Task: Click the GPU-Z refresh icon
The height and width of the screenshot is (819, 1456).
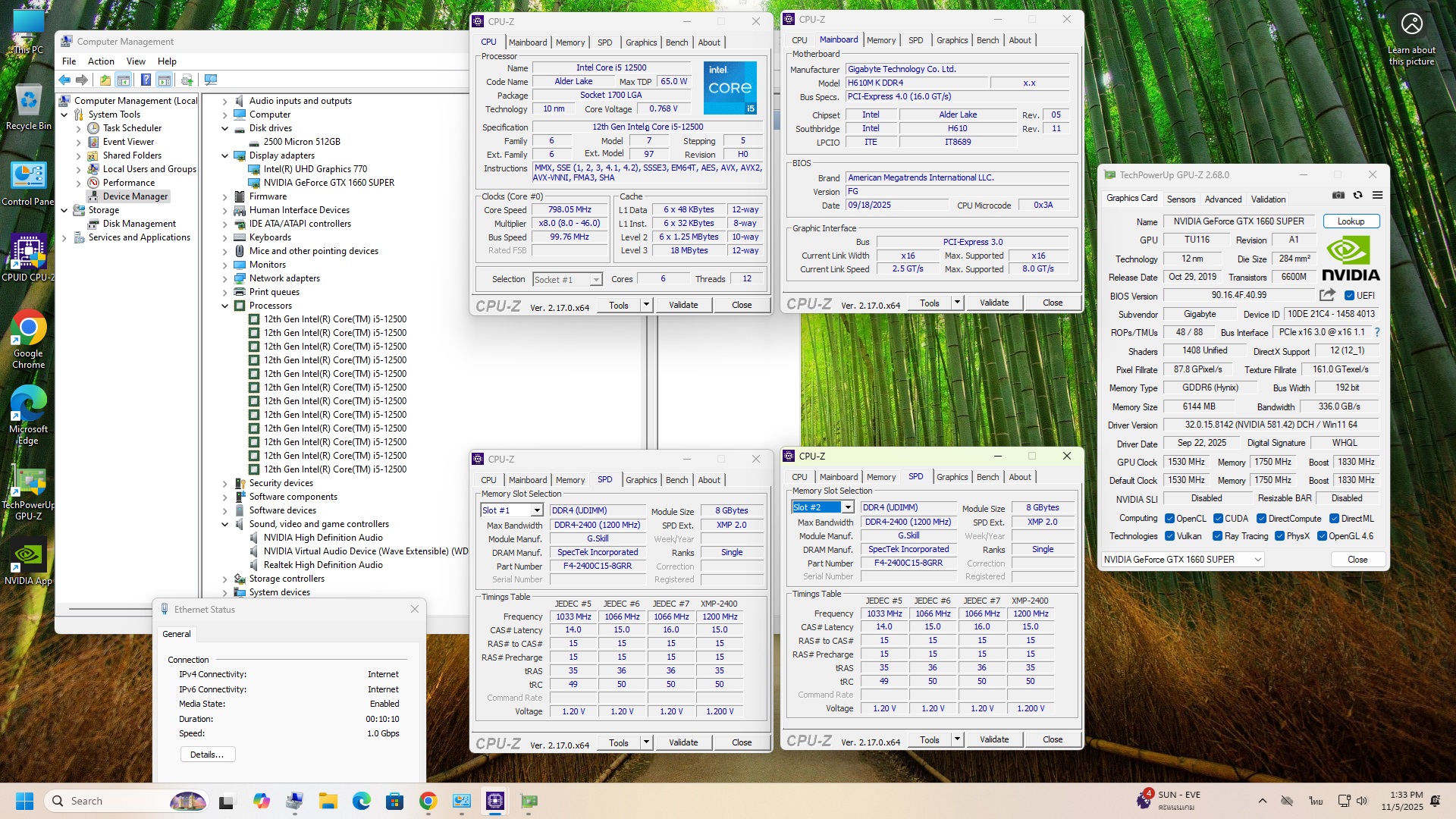Action: pos(1358,195)
